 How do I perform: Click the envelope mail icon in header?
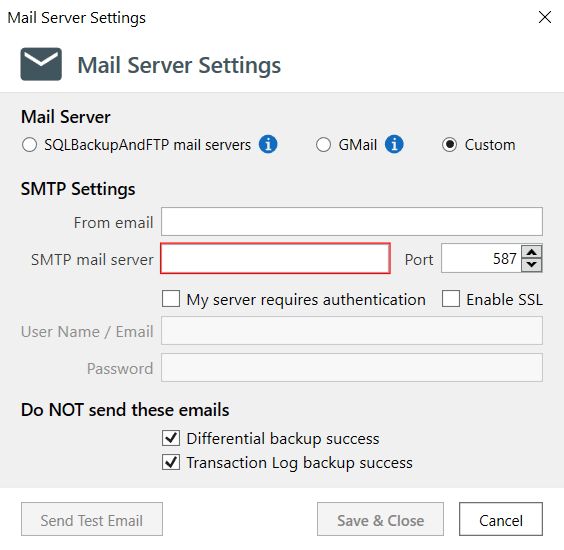coord(41,64)
